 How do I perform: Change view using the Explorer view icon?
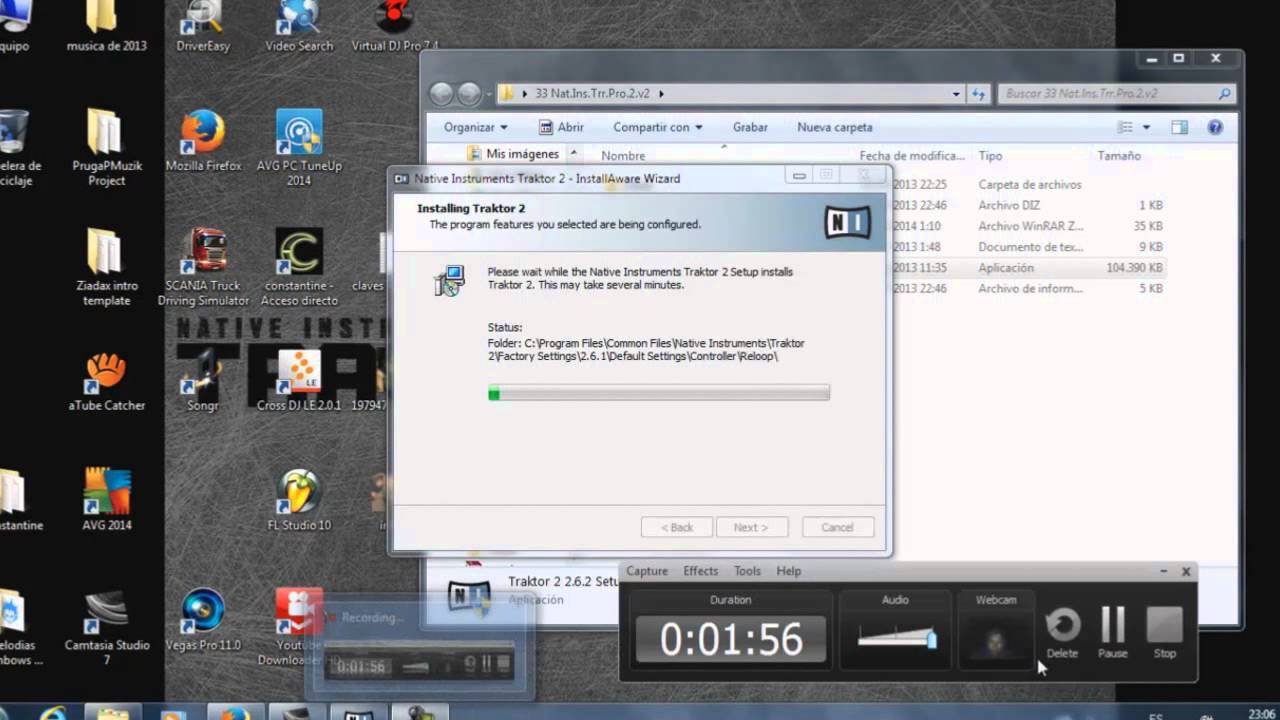point(1126,127)
